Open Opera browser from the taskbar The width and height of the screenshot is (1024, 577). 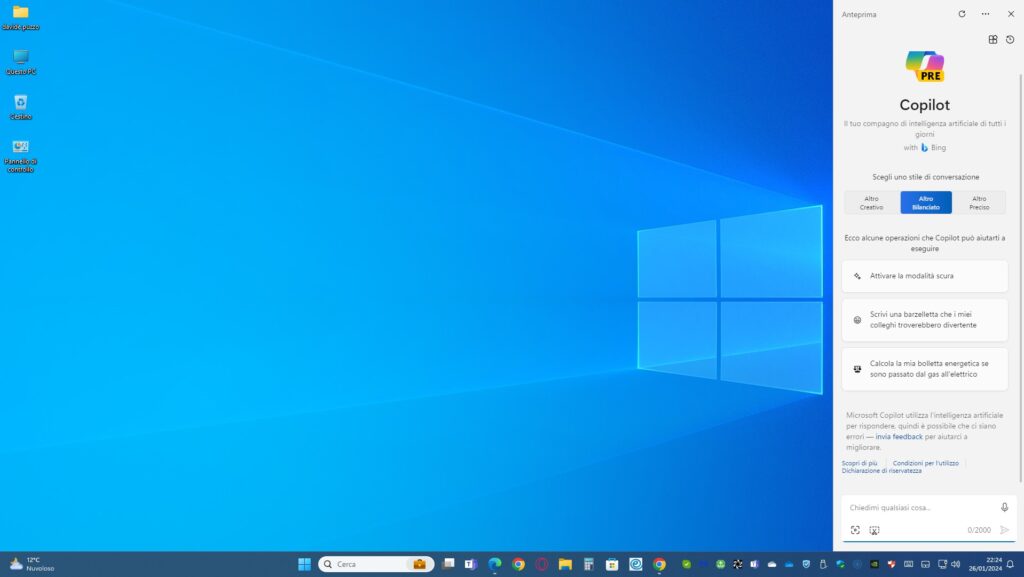[x=541, y=564]
